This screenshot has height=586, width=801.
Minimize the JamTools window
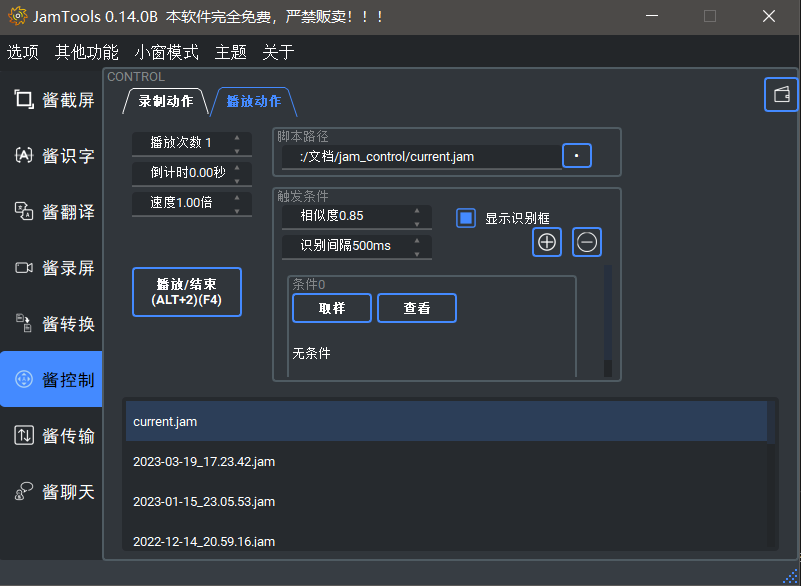tap(651, 16)
